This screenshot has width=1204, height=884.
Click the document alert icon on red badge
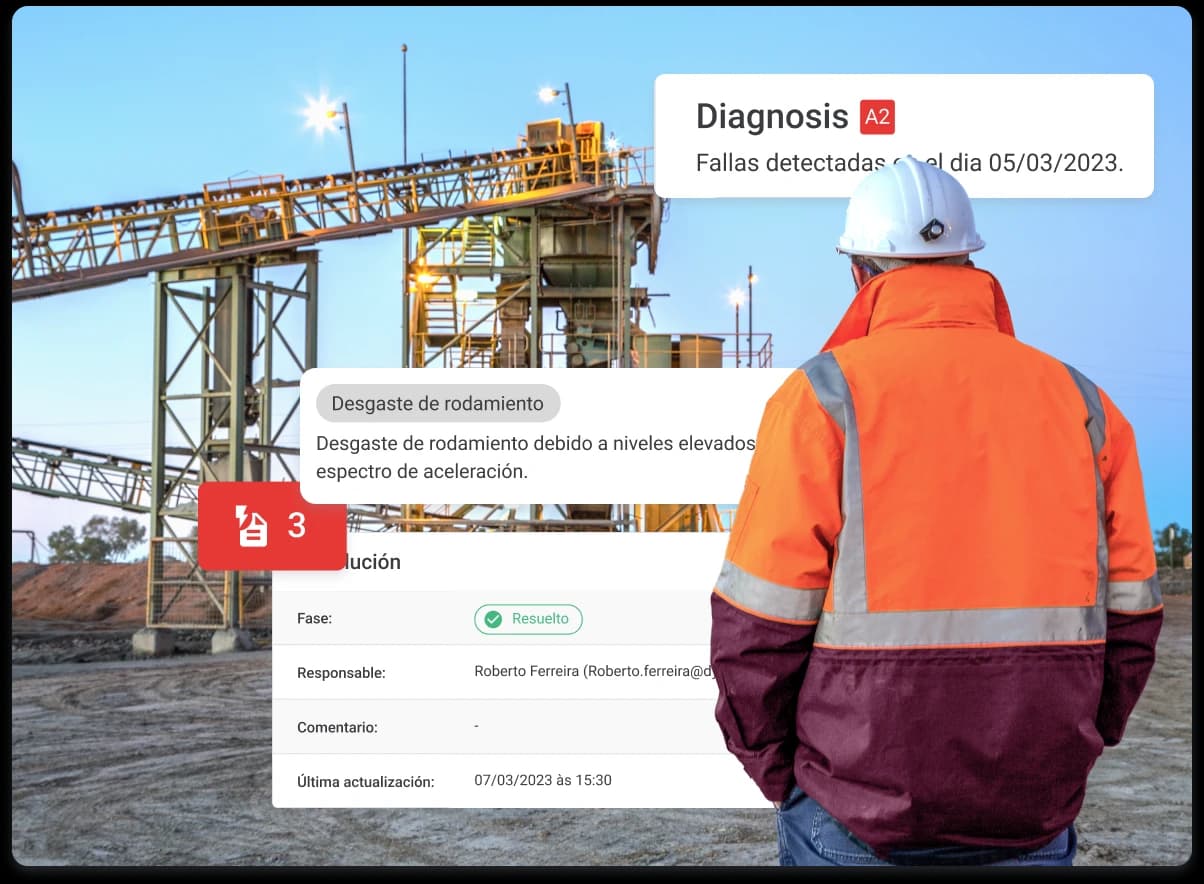pyautogui.click(x=252, y=526)
